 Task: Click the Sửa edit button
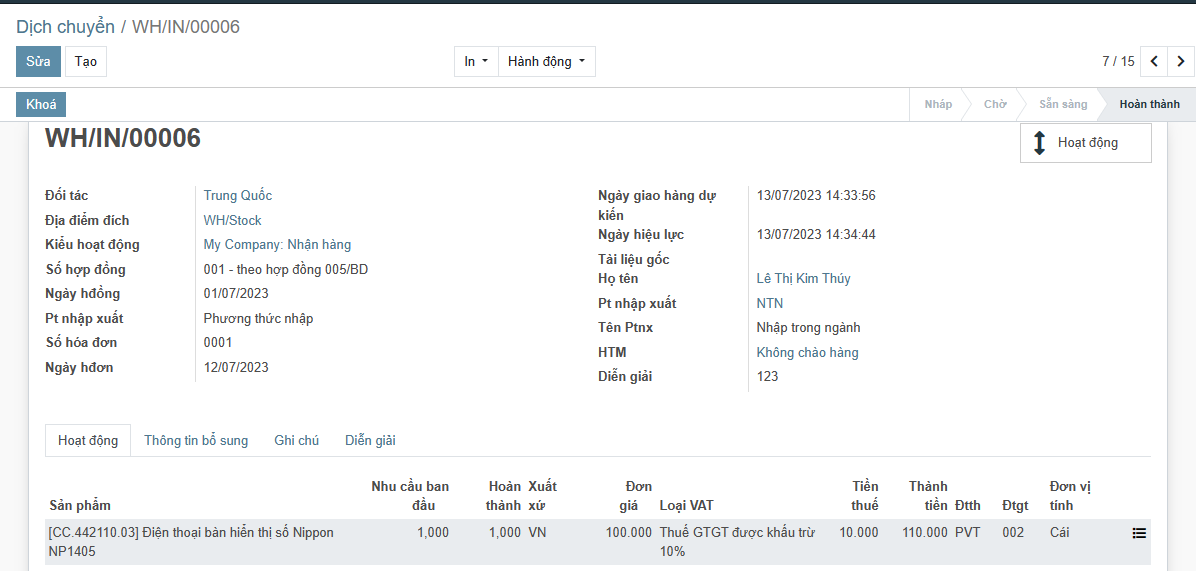[x=38, y=62]
